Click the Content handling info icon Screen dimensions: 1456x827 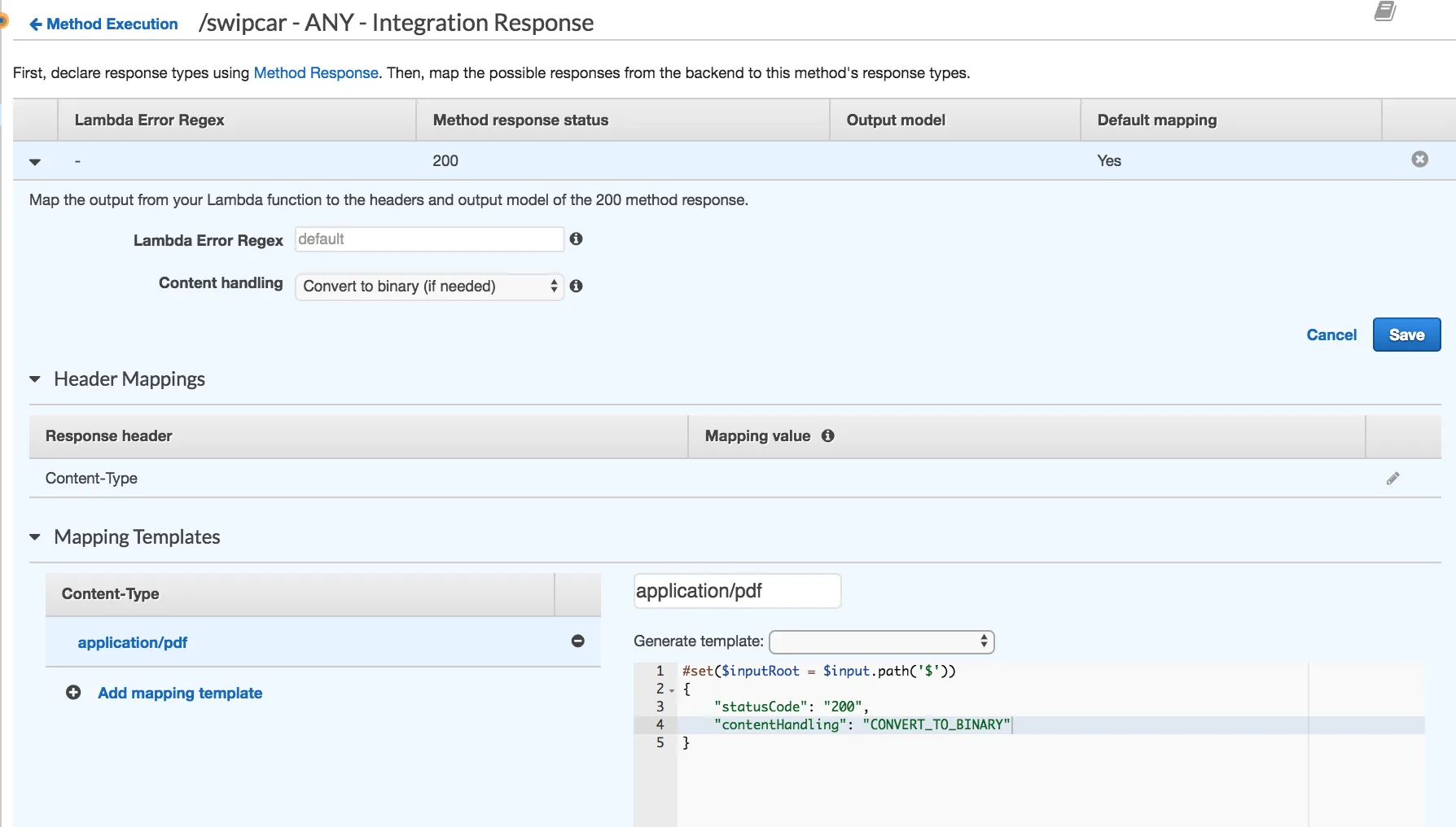pyautogui.click(x=576, y=286)
